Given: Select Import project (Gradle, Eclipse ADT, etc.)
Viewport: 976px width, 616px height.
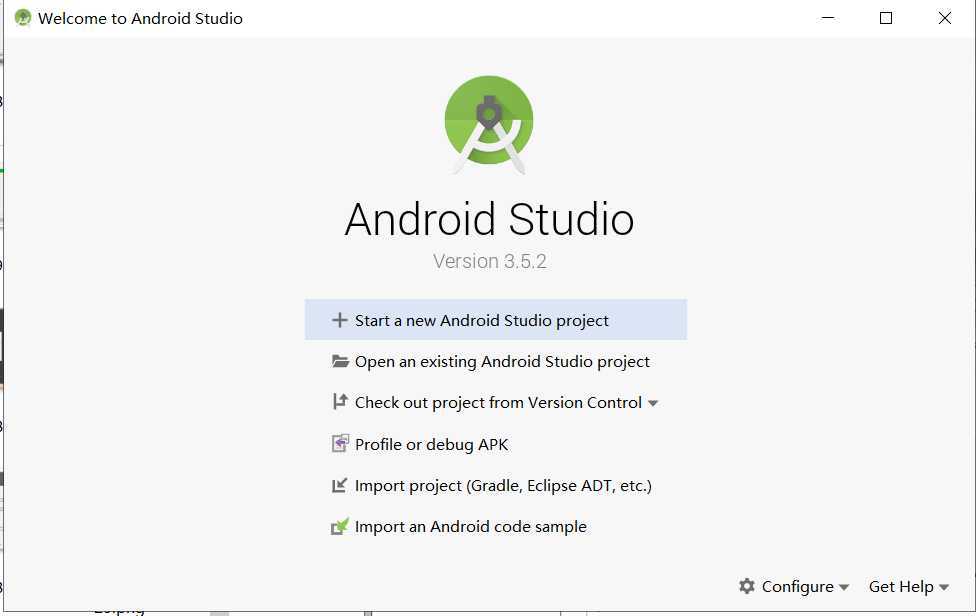Looking at the screenshot, I should pyautogui.click(x=495, y=485).
